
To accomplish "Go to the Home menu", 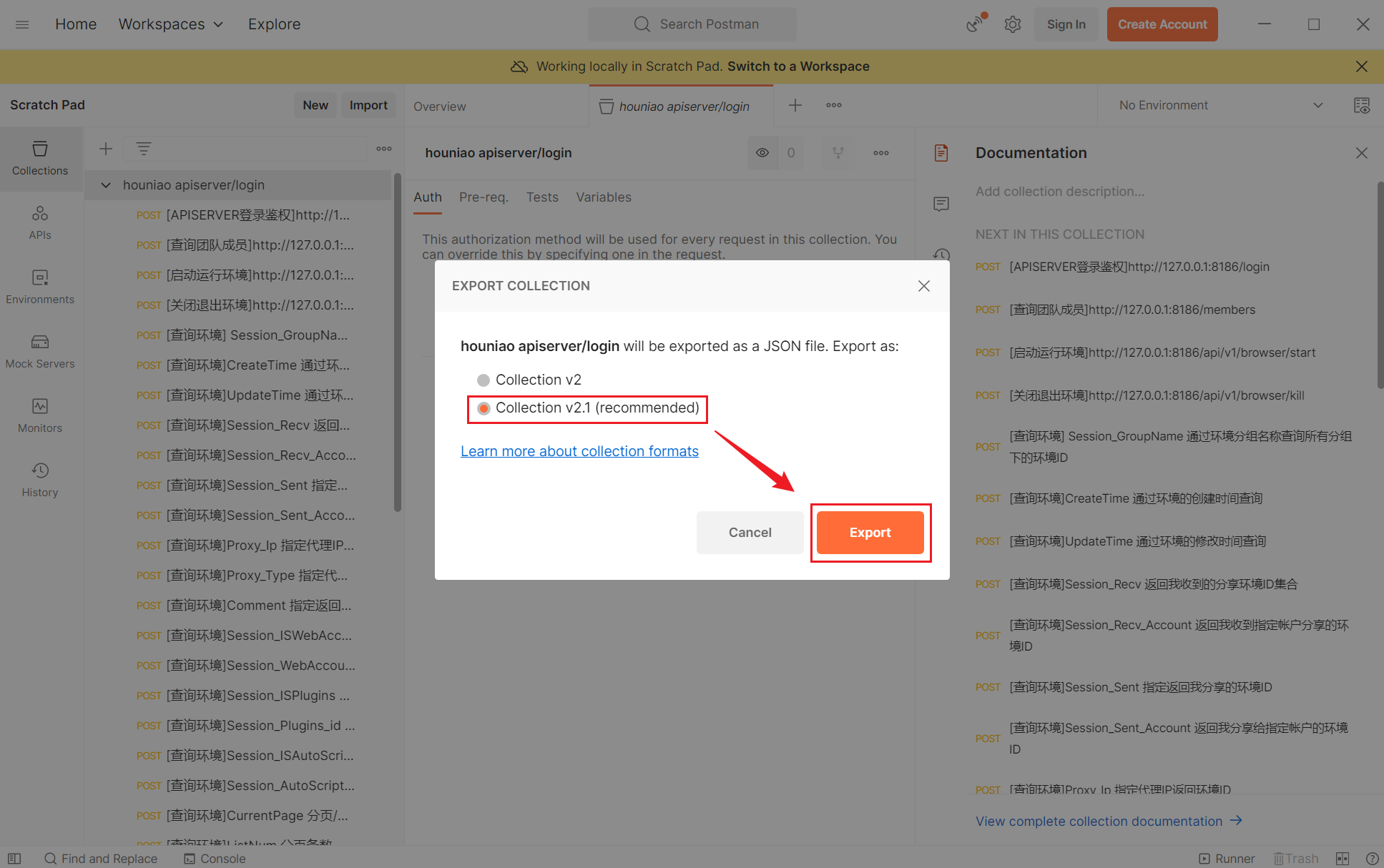I will (x=76, y=24).
